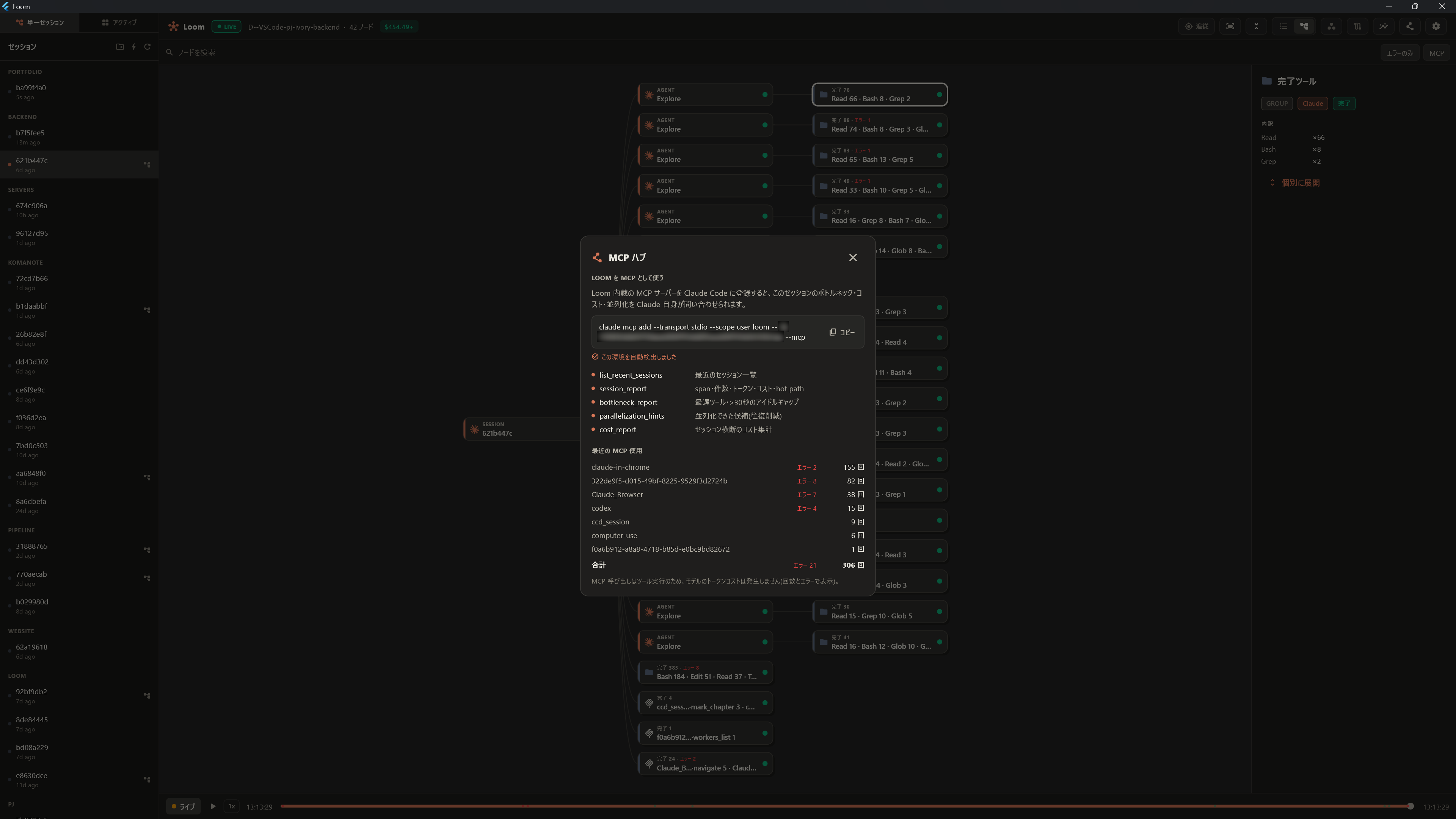
Task: Click the LIVE status badge
Action: click(x=226, y=27)
